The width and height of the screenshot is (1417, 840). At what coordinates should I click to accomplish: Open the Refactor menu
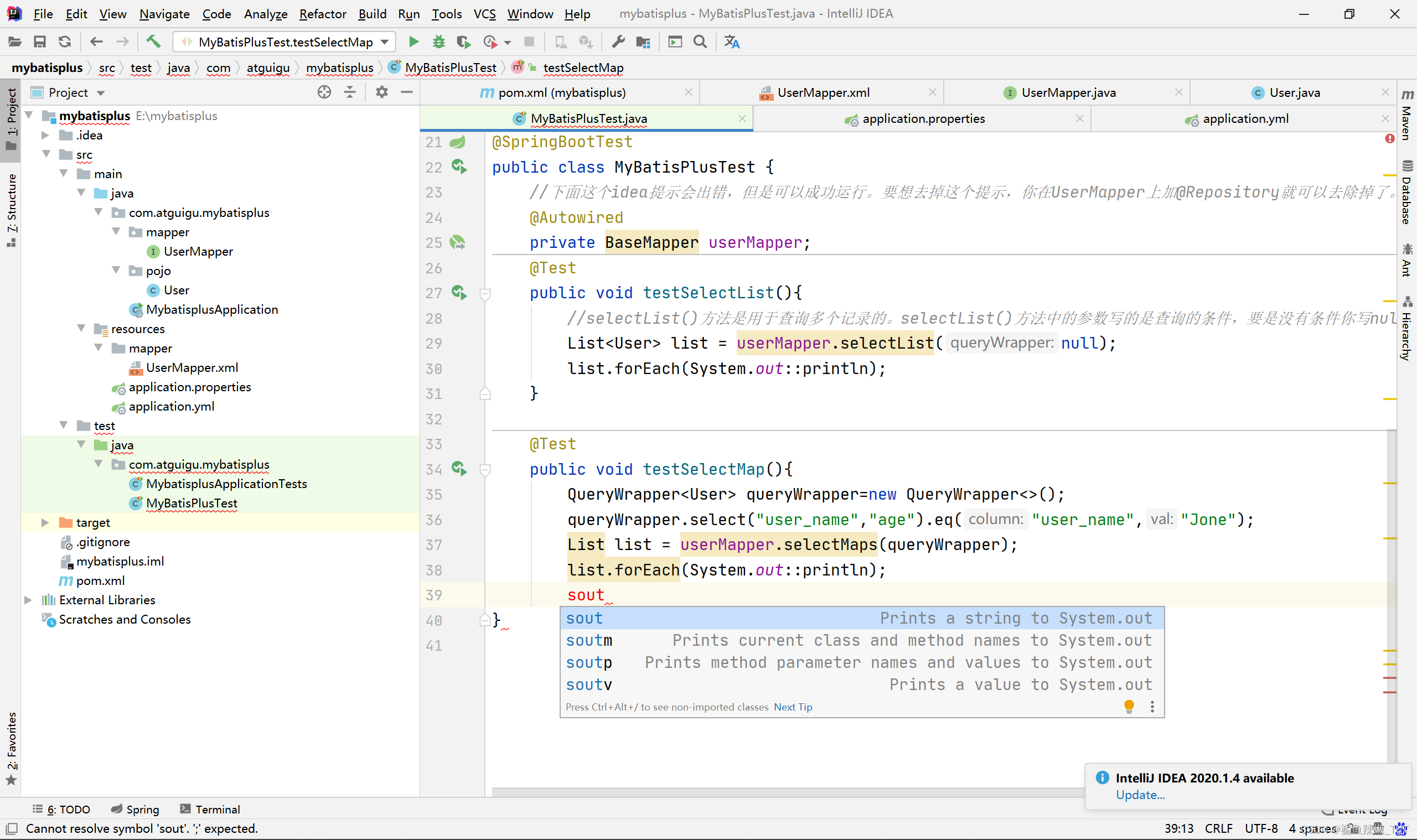coord(322,14)
